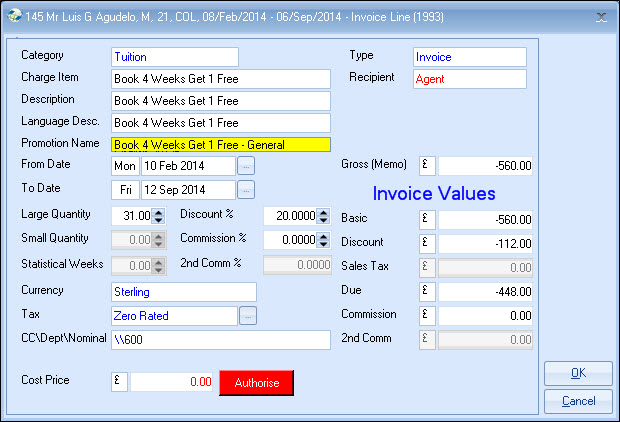Open the From Date picker ellipsis button
Viewport: 620px width, 422px height.
[246, 165]
